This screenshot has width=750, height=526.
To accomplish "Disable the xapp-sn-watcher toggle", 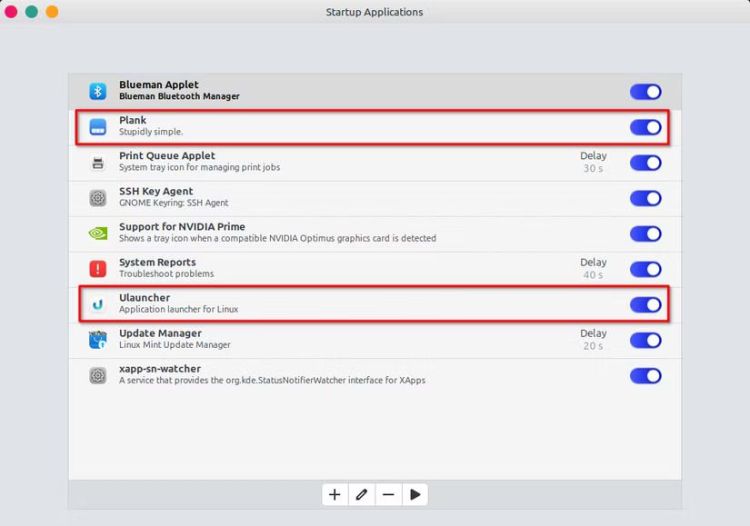I will pyautogui.click(x=645, y=376).
